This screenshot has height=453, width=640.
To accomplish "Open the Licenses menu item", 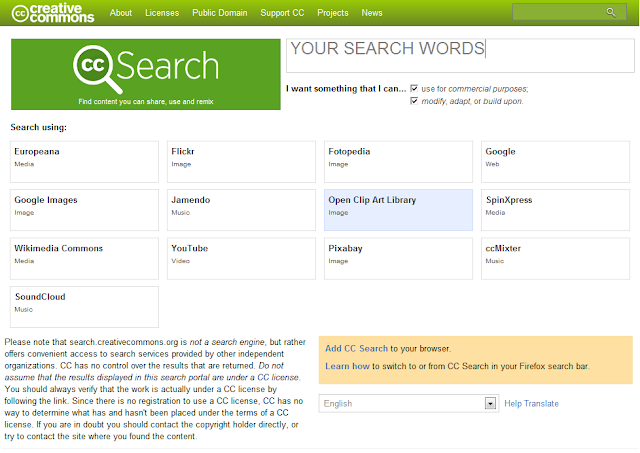I will pyautogui.click(x=162, y=13).
